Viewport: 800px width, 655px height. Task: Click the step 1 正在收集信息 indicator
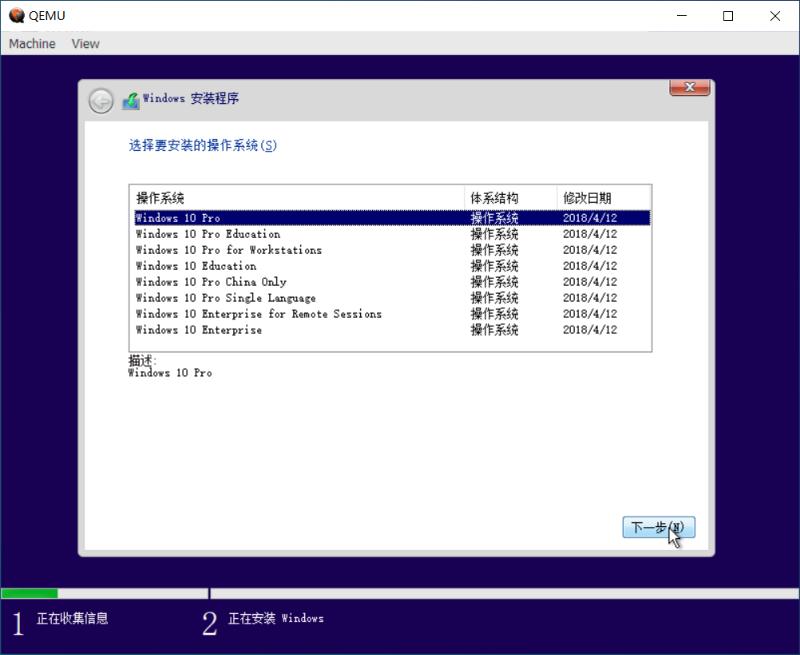click(60, 620)
